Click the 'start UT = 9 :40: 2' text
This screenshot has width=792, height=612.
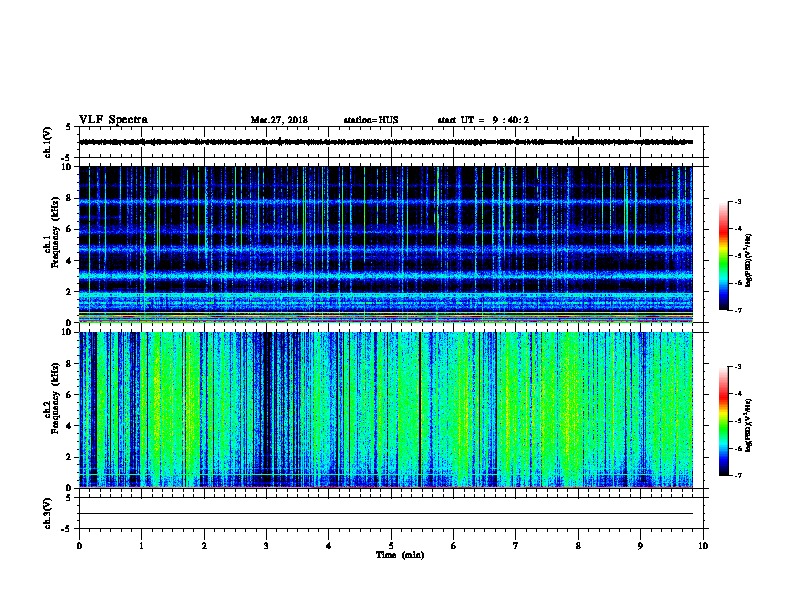pyautogui.click(x=483, y=120)
